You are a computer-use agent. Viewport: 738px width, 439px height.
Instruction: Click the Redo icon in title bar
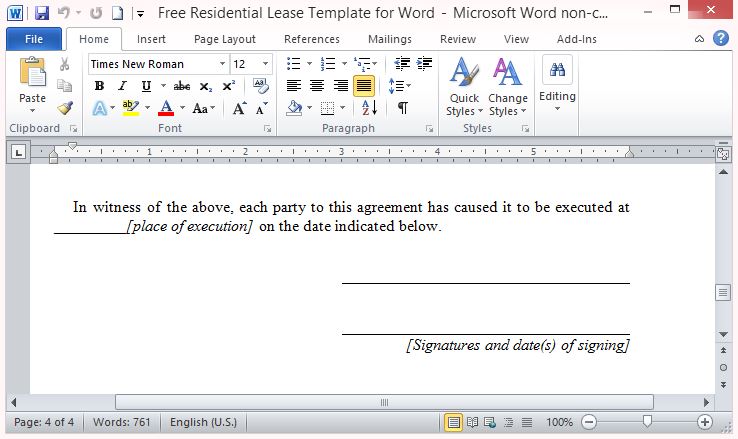[x=96, y=13]
